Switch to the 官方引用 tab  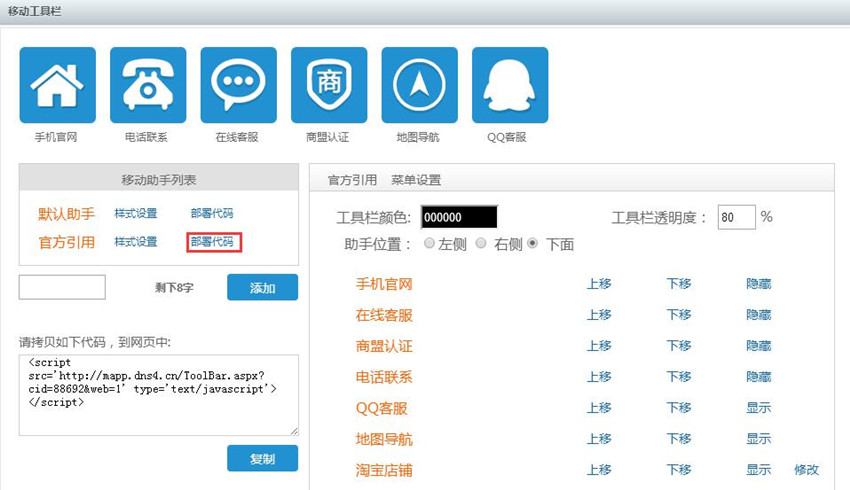[x=352, y=180]
